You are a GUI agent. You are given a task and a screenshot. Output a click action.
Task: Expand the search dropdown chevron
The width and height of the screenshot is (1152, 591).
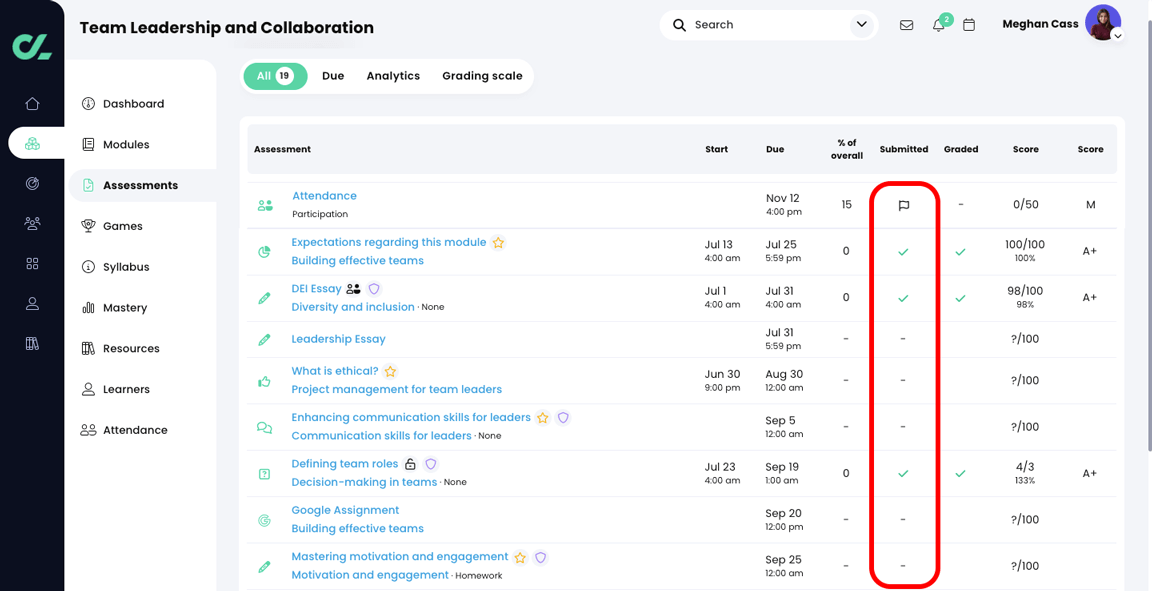pos(861,24)
